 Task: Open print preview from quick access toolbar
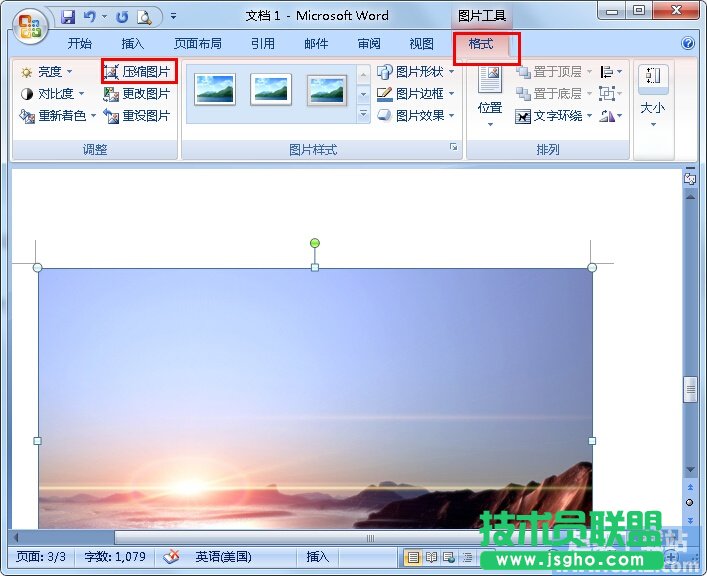(x=144, y=17)
